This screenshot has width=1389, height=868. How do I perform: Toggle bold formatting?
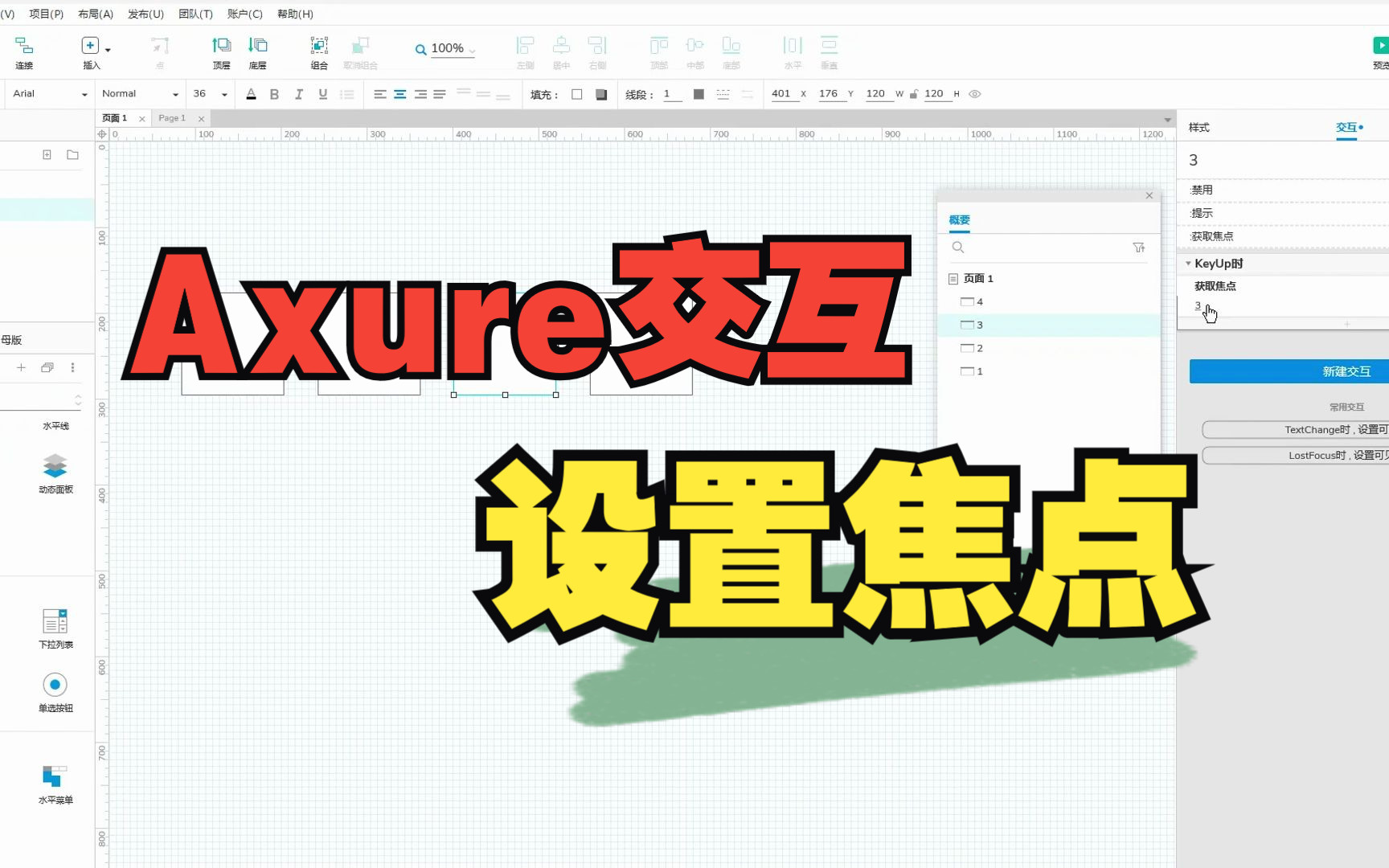coord(274,94)
